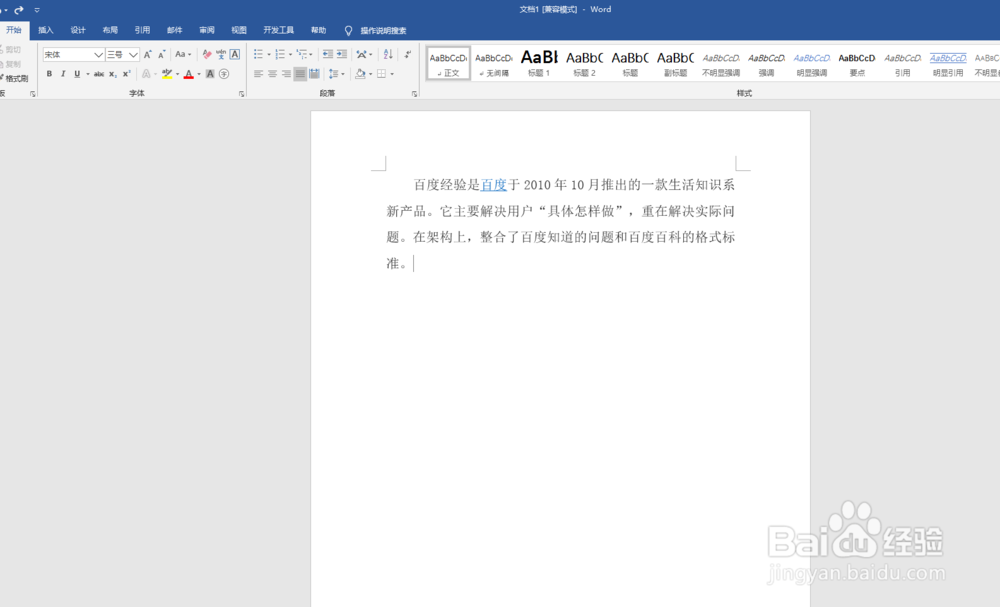Click the Redo arrow in quick access toolbar

pyautogui.click(x=18, y=10)
